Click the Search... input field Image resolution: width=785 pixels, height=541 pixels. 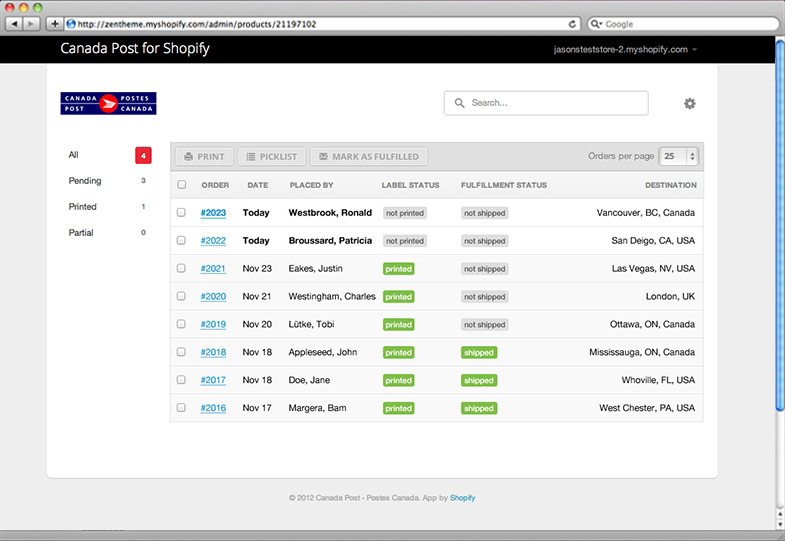click(x=546, y=103)
